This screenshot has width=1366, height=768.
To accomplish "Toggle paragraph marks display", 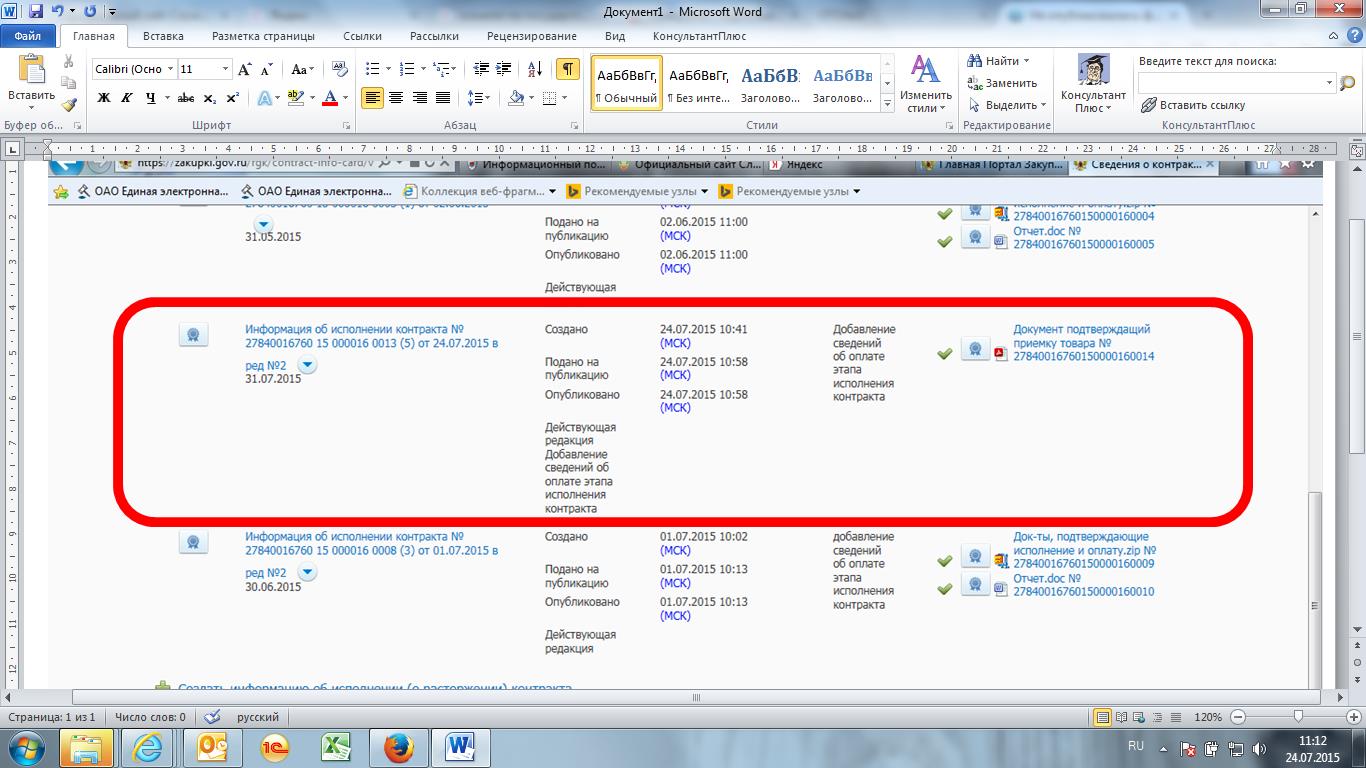I will point(567,69).
